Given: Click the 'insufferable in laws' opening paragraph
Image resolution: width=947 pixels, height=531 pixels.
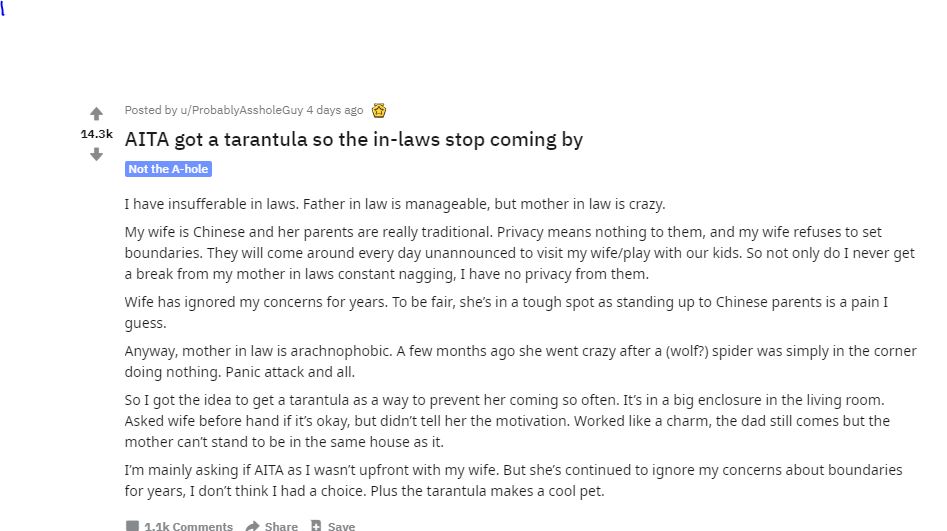Looking at the screenshot, I should (x=394, y=204).
